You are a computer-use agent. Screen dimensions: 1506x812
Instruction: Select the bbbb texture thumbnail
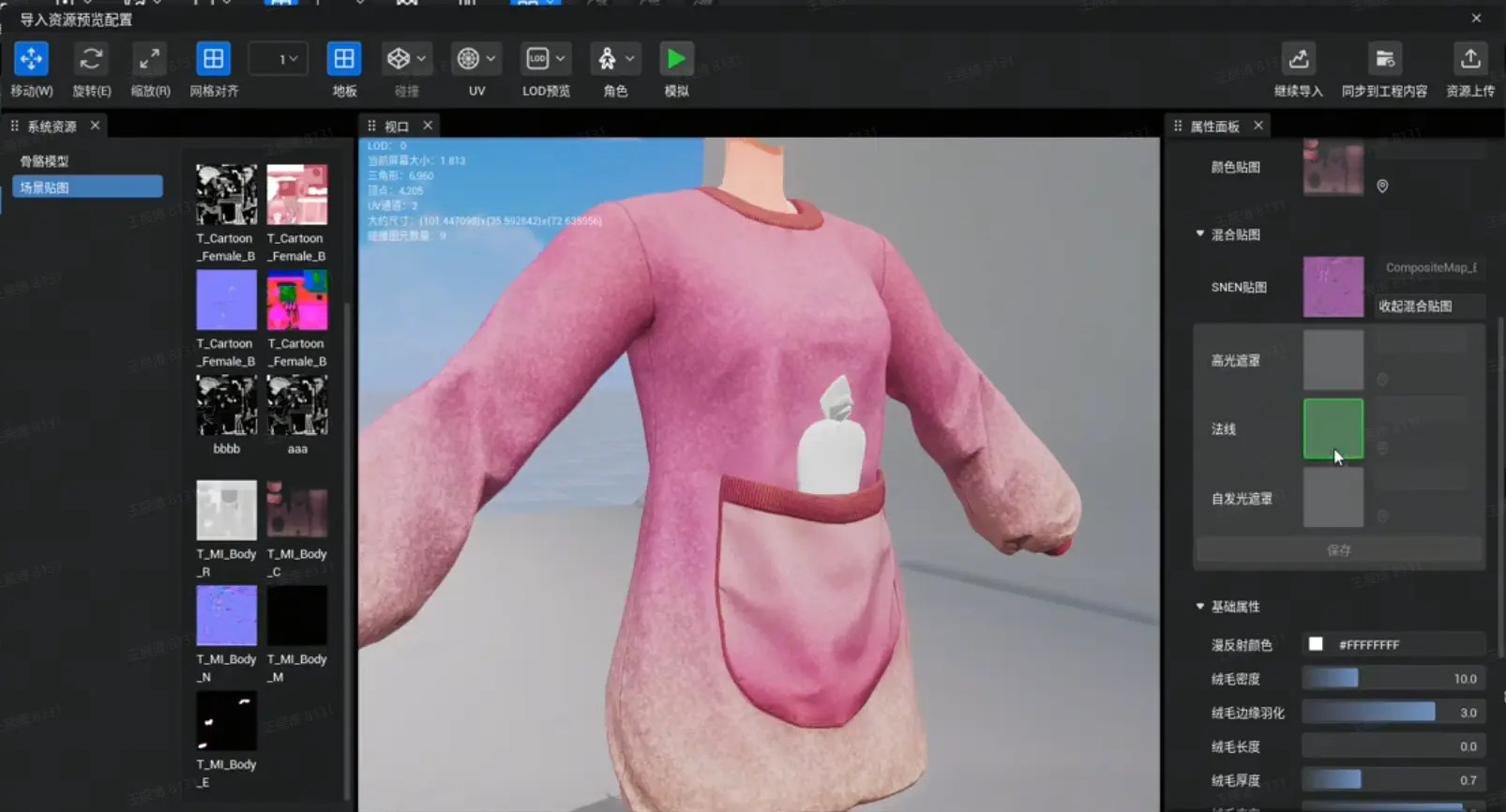226,405
